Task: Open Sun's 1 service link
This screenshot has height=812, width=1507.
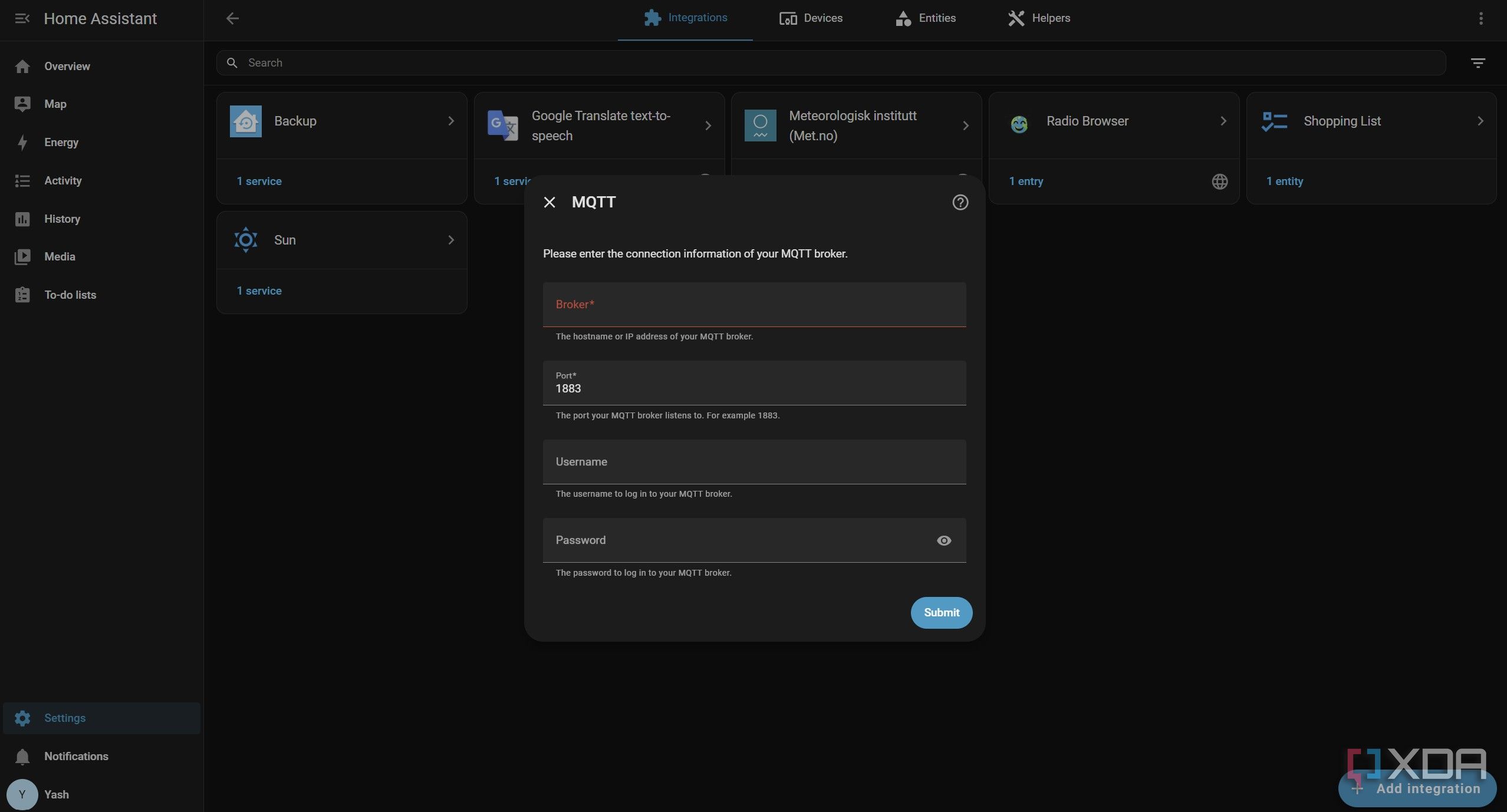Action: [x=259, y=291]
